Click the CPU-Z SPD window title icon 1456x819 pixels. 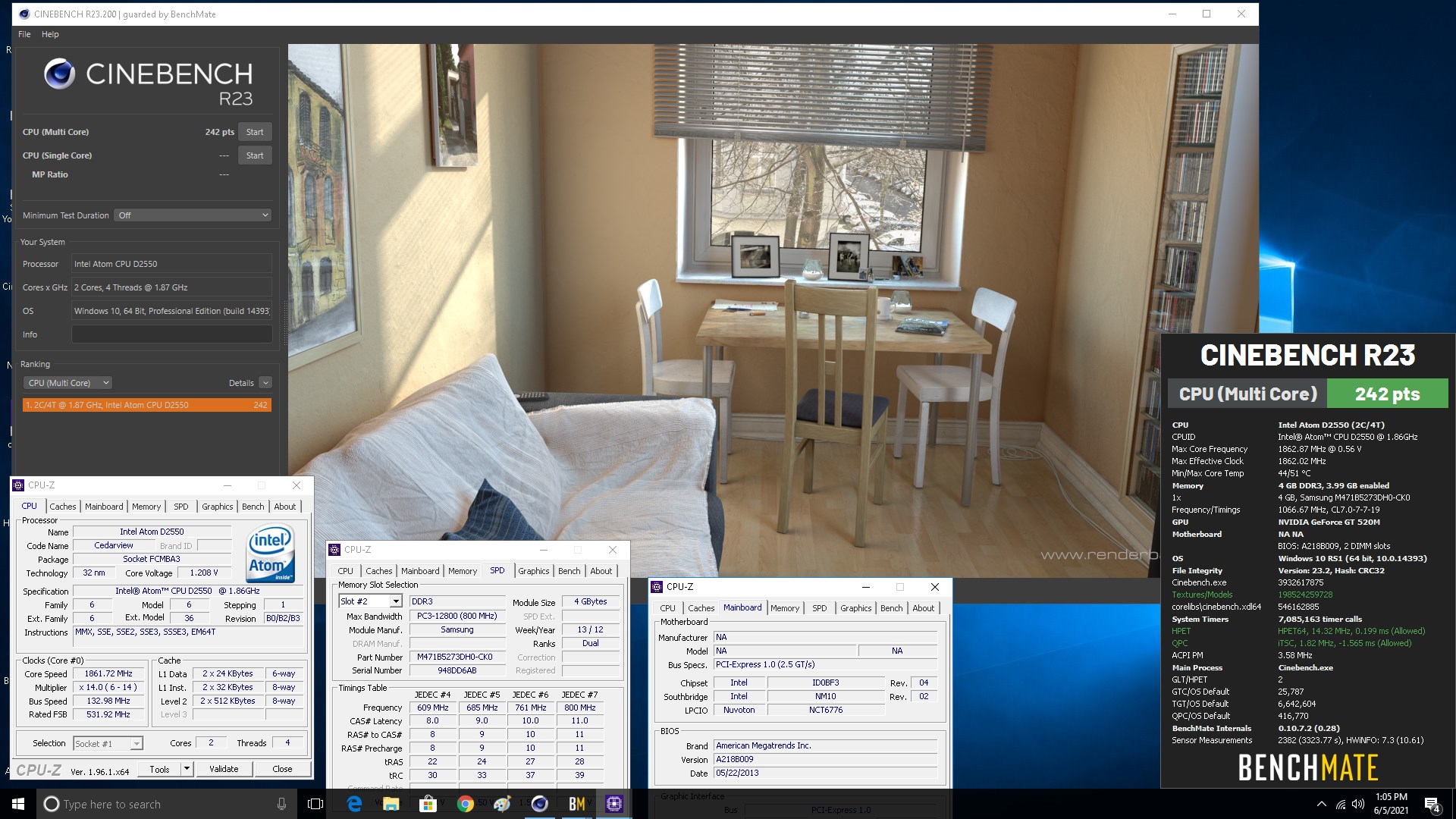pyautogui.click(x=334, y=550)
